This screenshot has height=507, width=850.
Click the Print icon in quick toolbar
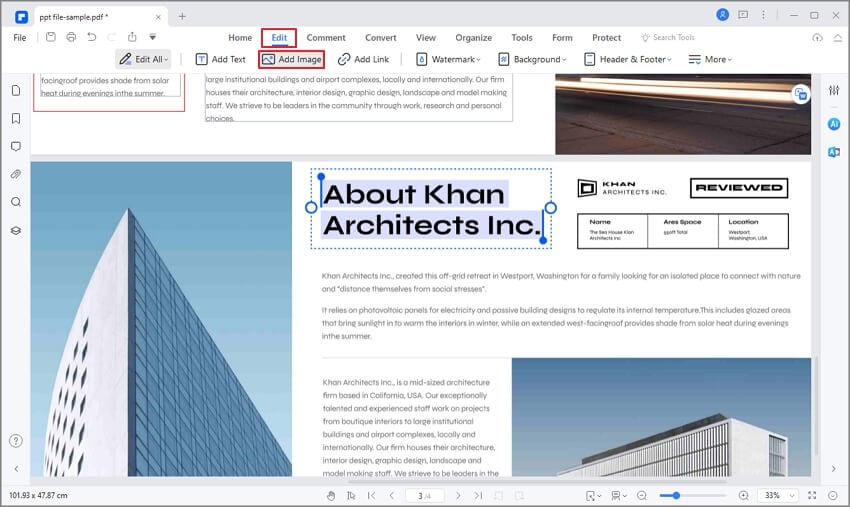coord(71,37)
